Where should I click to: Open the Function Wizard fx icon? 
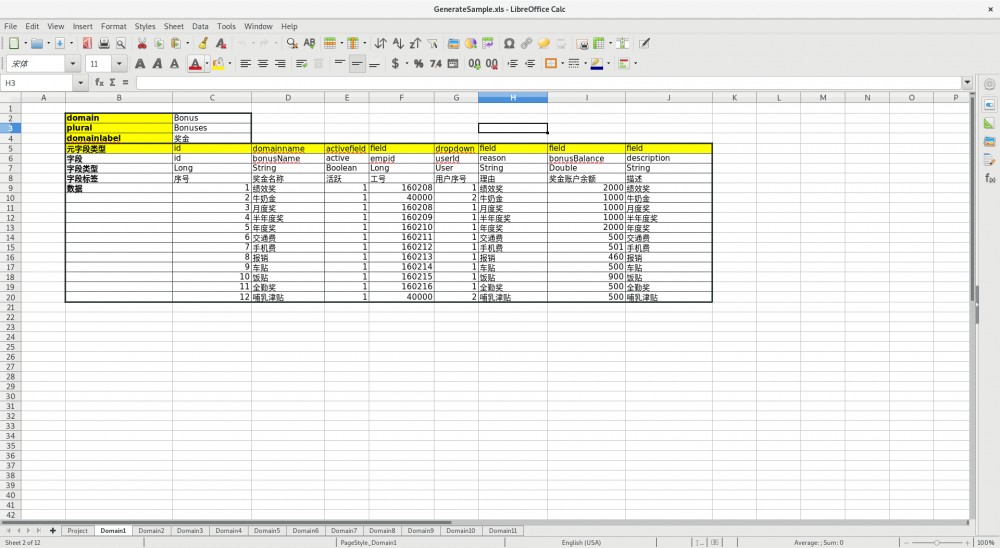click(x=99, y=82)
